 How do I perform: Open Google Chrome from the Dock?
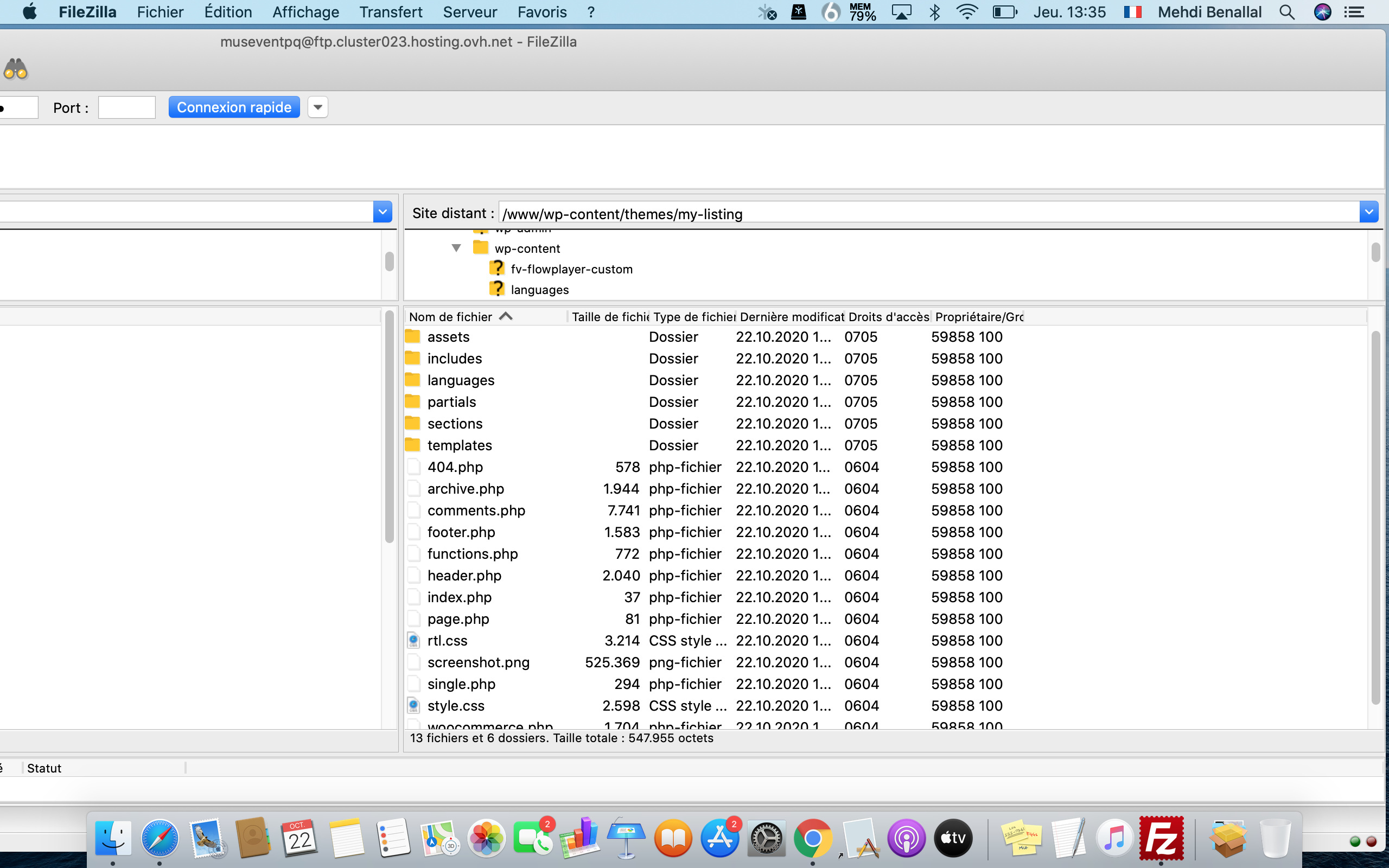pos(812,839)
